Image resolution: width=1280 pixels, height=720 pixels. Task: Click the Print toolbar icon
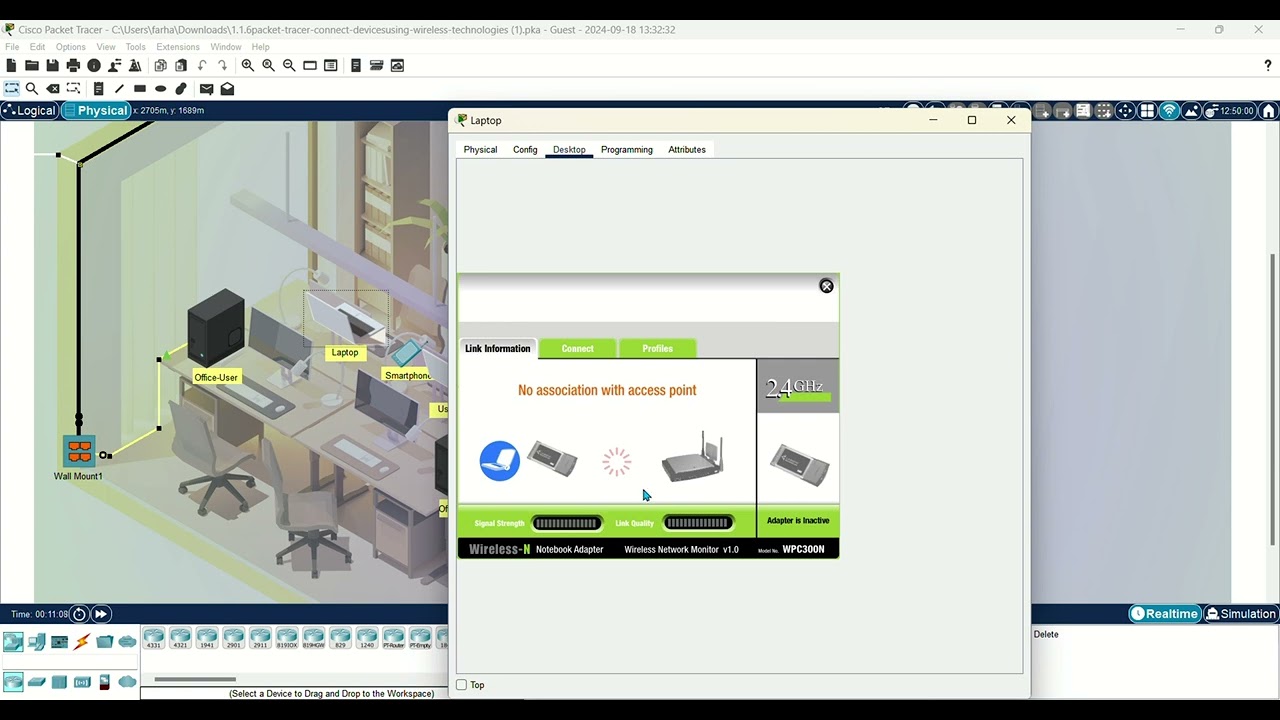[73, 65]
